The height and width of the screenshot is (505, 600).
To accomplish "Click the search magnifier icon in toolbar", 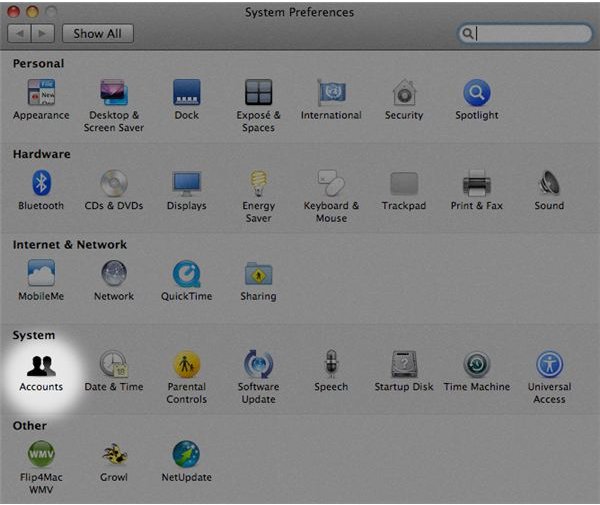I will pos(467,34).
